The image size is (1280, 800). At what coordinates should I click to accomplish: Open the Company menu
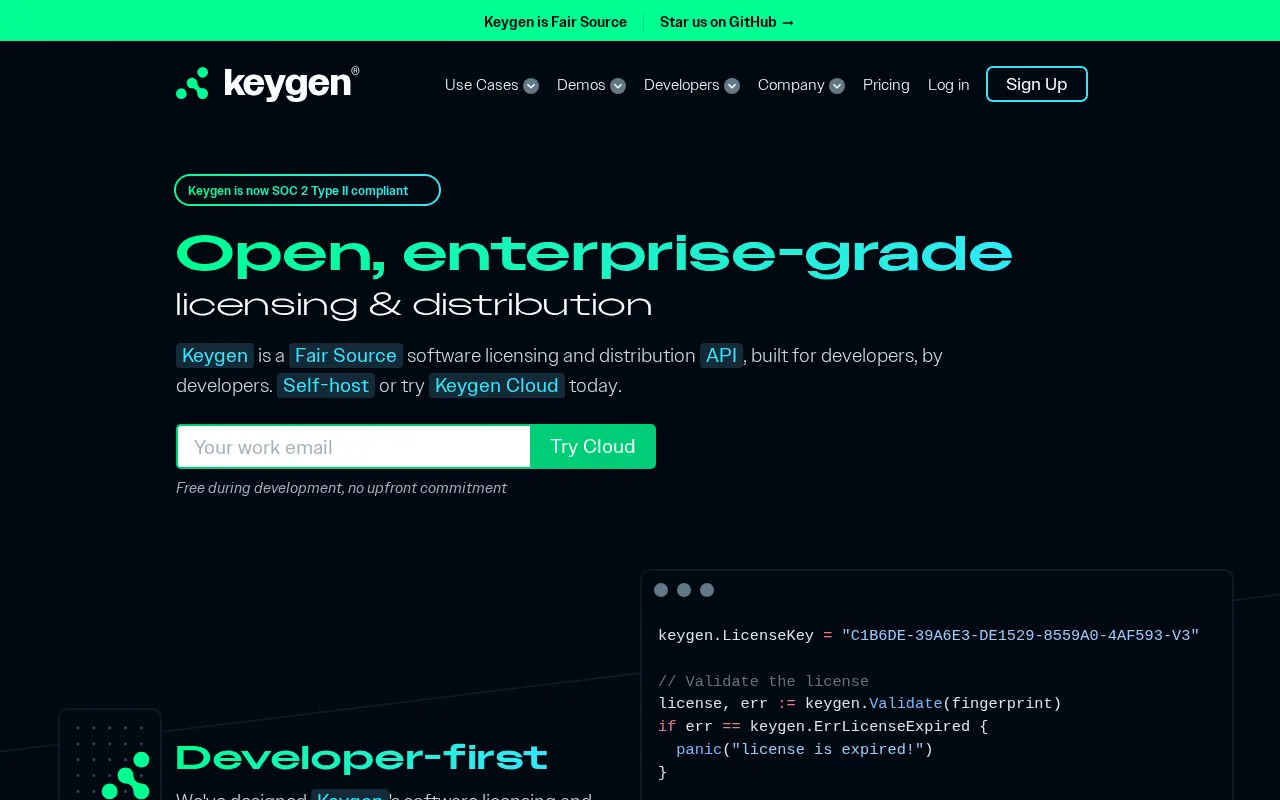point(791,85)
